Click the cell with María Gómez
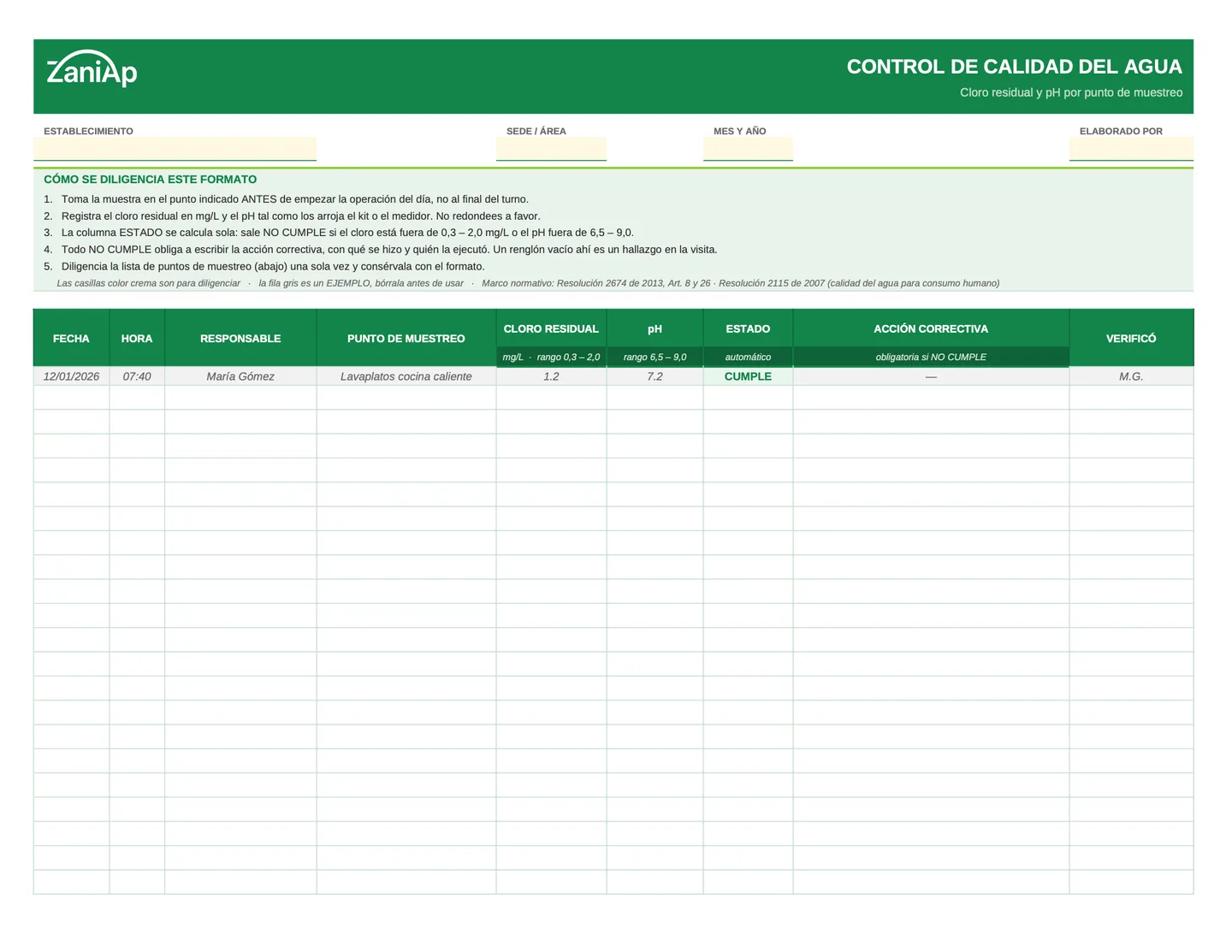 [240, 376]
